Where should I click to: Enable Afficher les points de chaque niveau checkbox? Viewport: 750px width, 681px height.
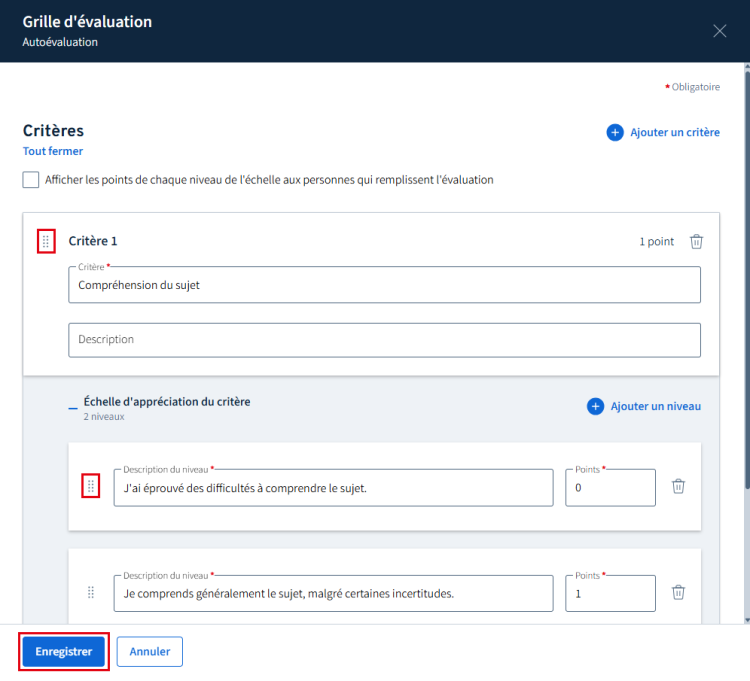click(x=31, y=180)
